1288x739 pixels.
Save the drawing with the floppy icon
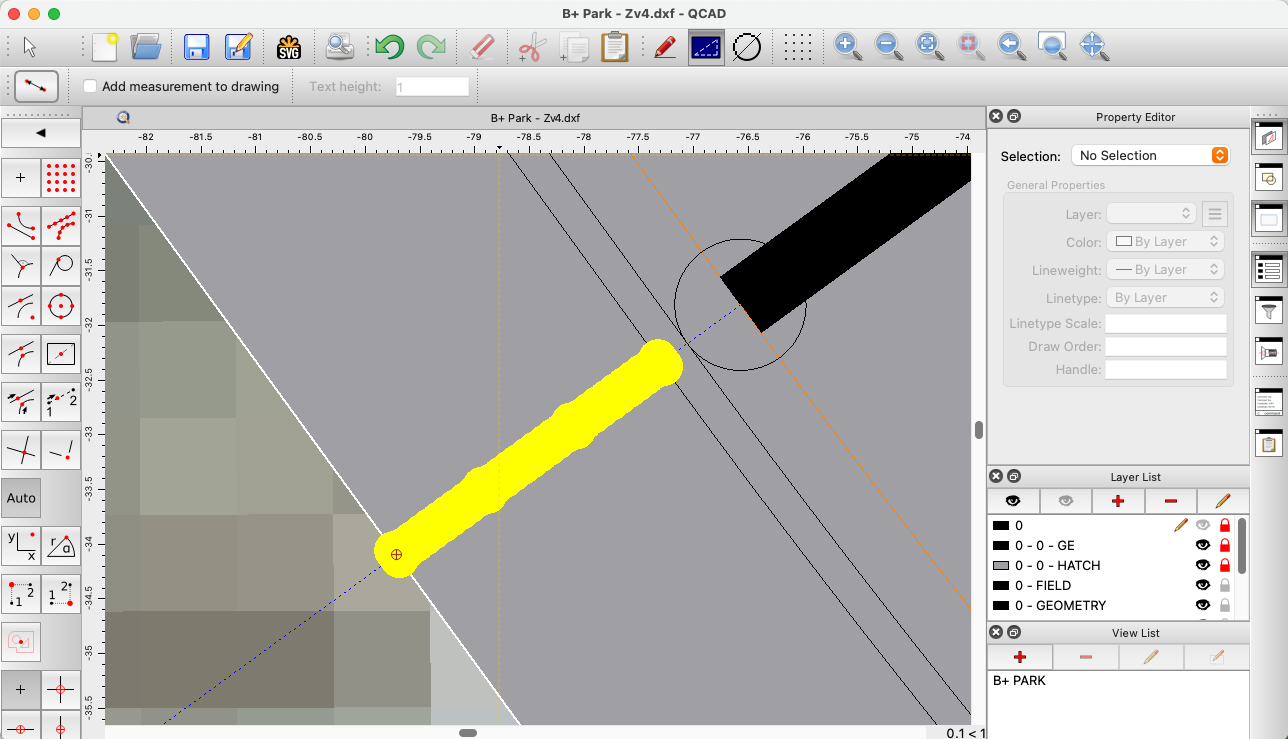click(196, 47)
